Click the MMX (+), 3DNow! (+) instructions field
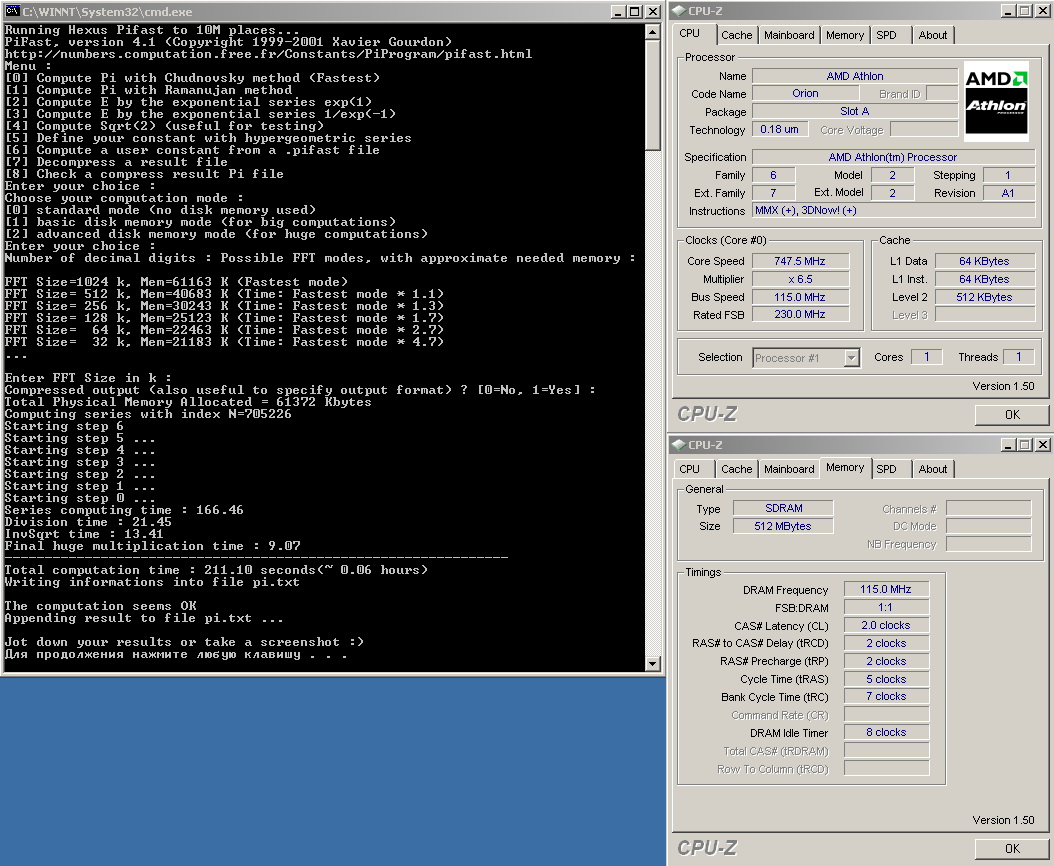Viewport: 1054px width, 866px height. (x=893, y=210)
